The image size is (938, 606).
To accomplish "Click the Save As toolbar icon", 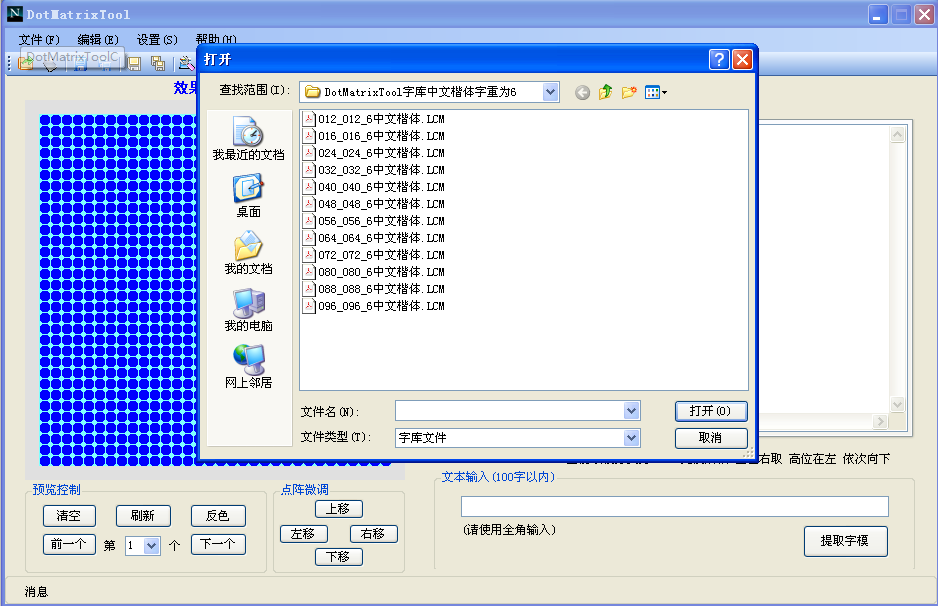I will click(158, 62).
